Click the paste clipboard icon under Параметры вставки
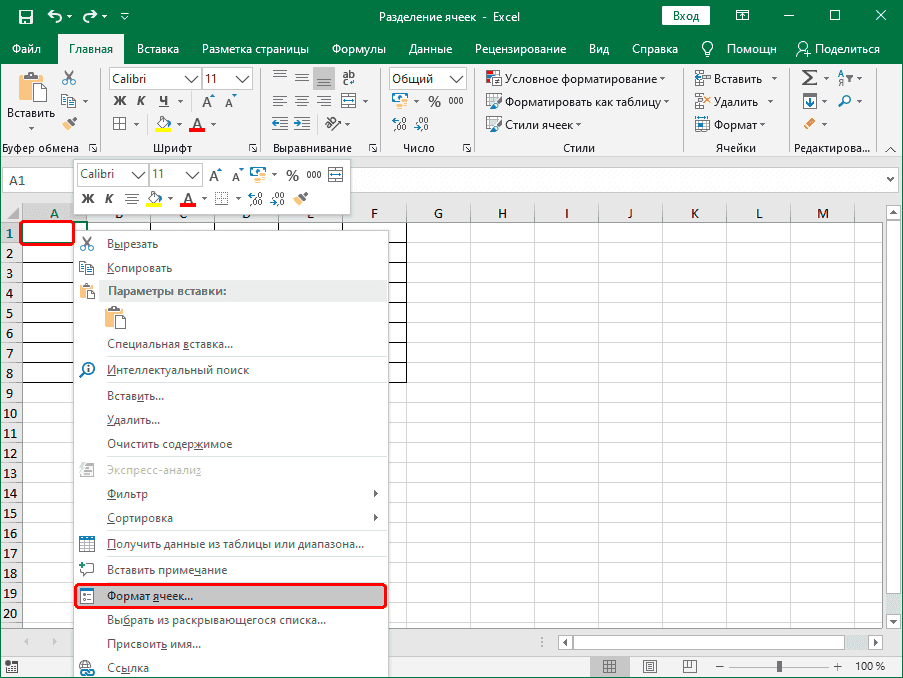Image resolution: width=903 pixels, height=678 pixels. coord(116,318)
